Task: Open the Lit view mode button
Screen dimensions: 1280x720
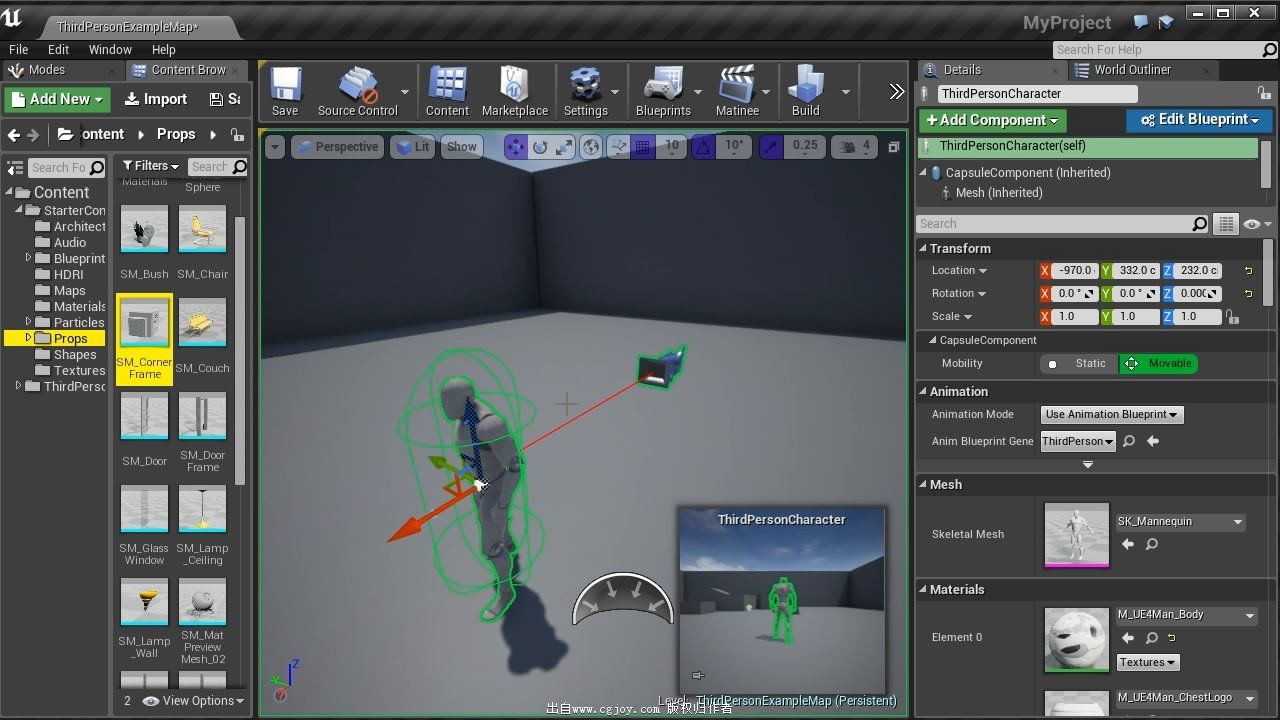Action: [x=411, y=147]
